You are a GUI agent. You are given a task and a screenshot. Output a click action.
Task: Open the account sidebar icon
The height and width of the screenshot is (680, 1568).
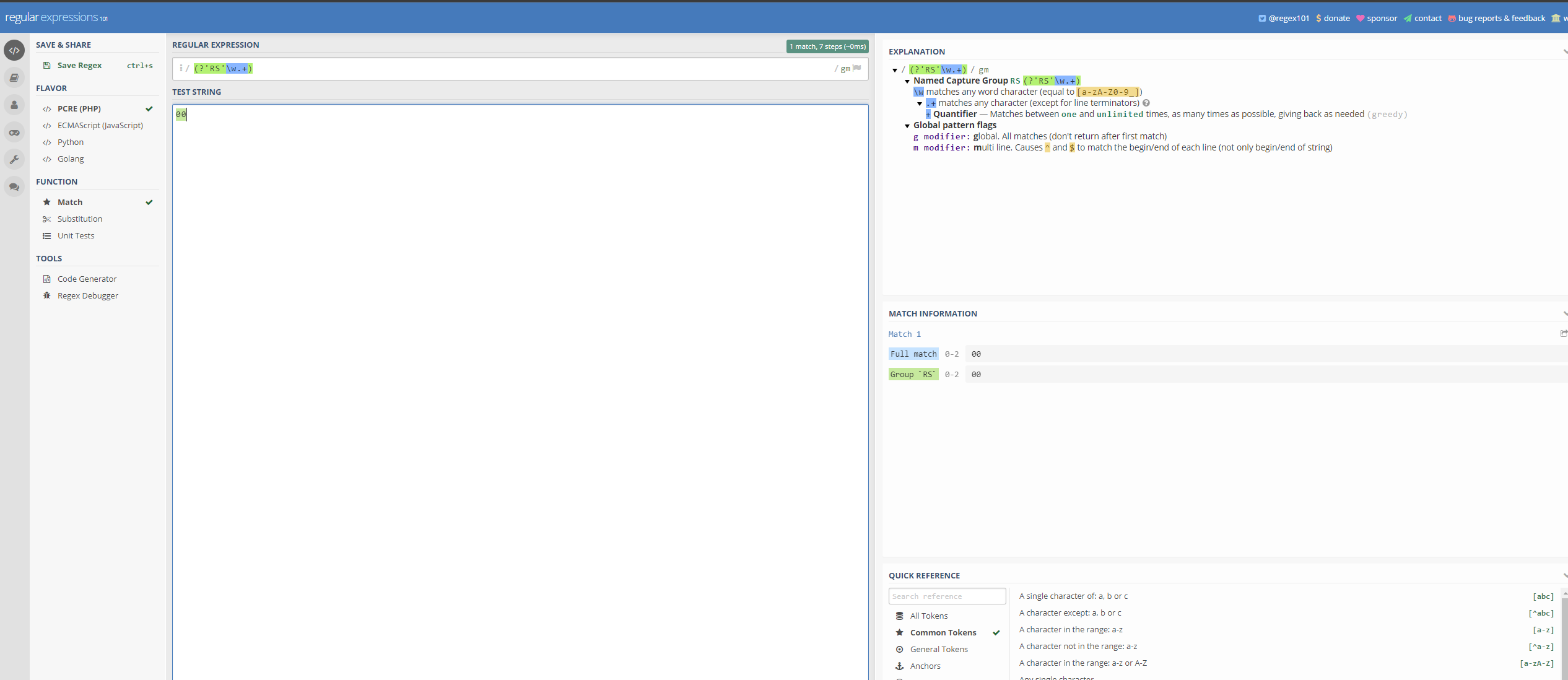[x=14, y=105]
